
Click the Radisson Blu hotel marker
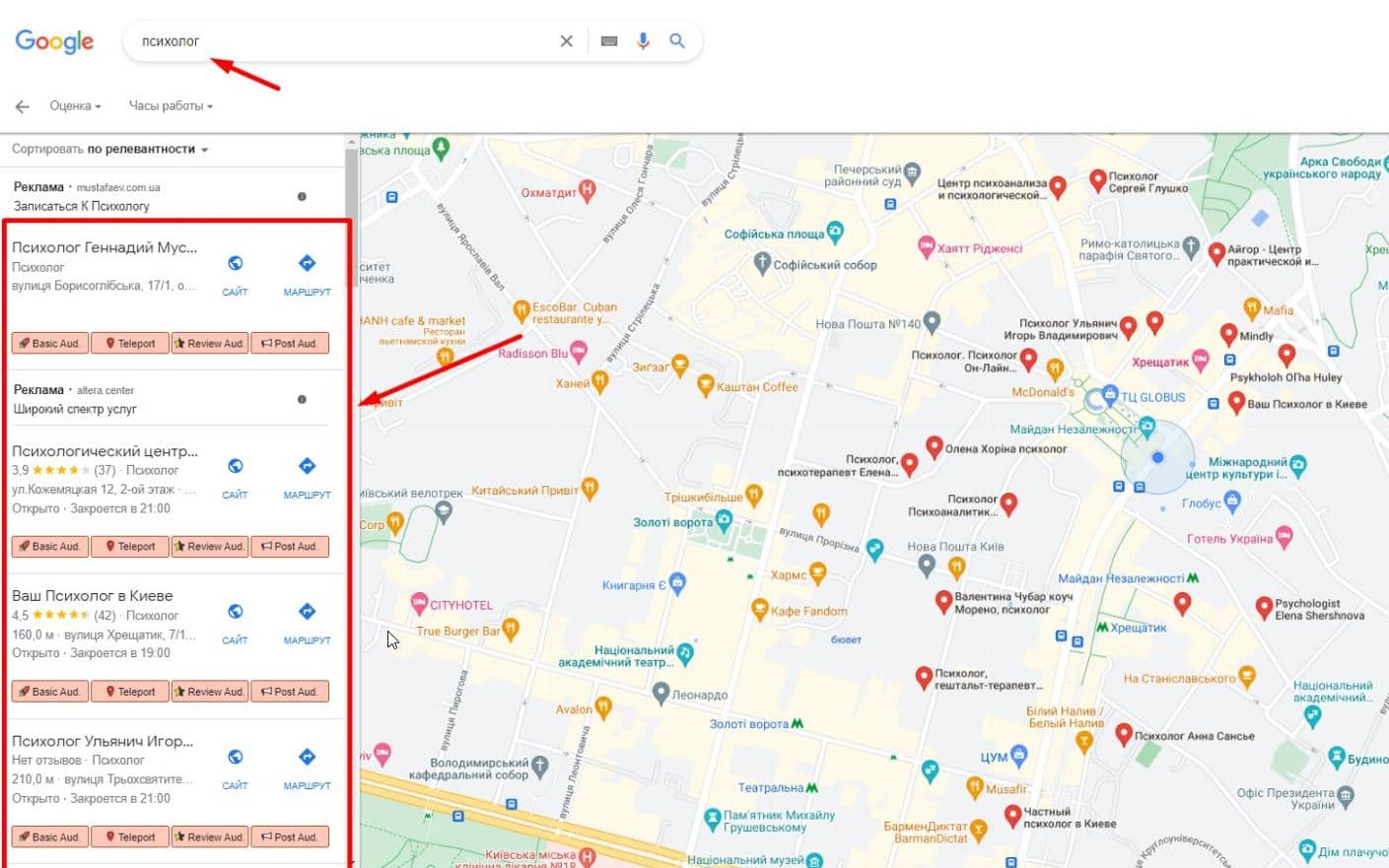click(x=579, y=352)
